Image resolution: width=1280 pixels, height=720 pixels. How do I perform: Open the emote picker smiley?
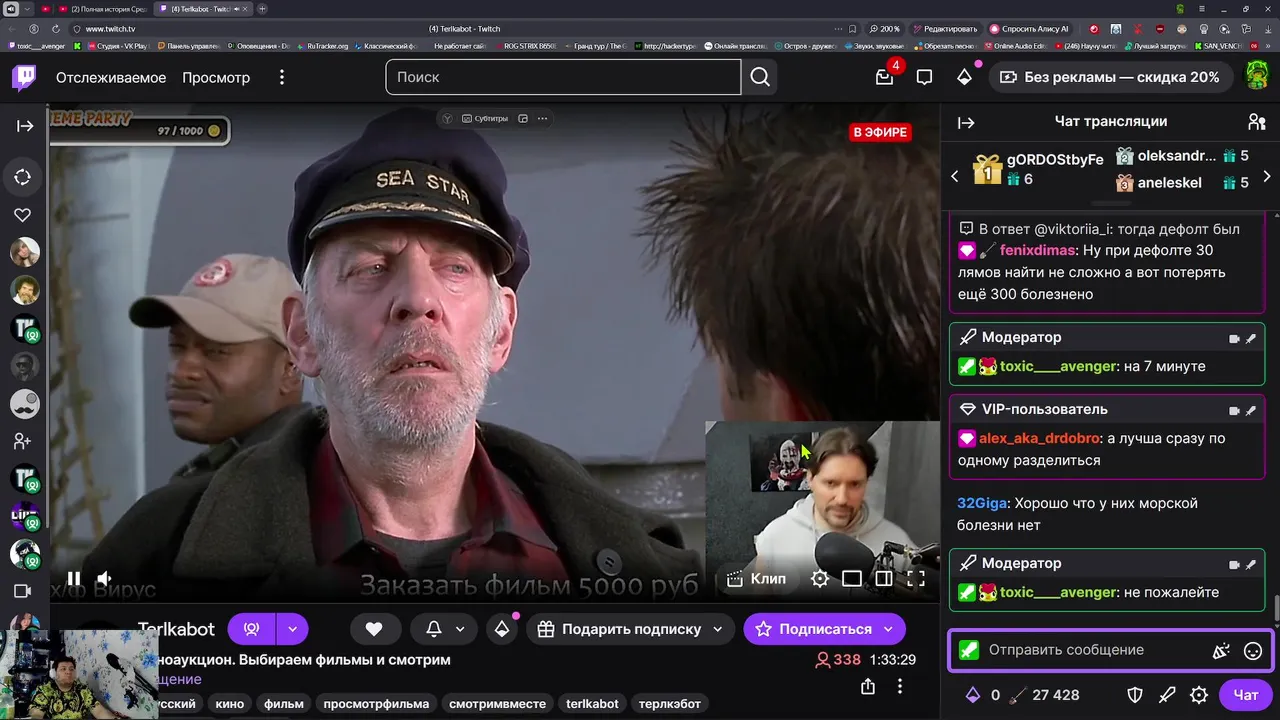pyautogui.click(x=1253, y=651)
